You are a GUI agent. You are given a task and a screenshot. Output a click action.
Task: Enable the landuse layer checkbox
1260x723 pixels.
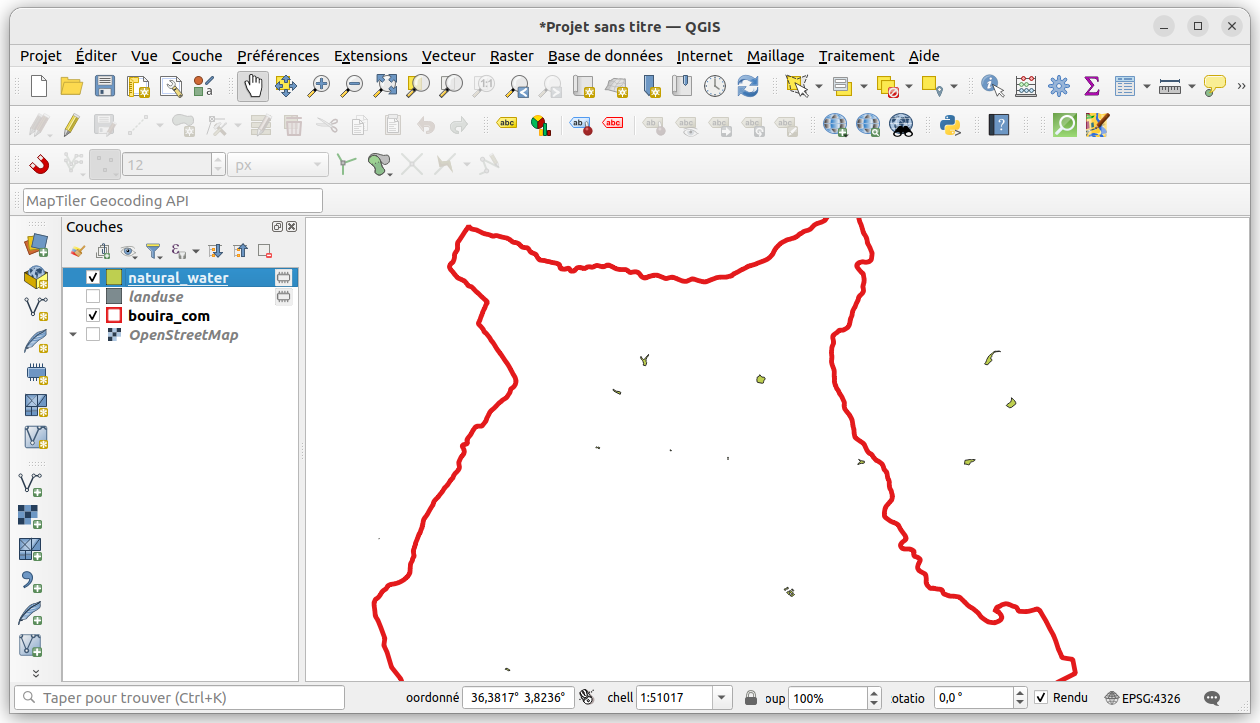[x=93, y=297]
